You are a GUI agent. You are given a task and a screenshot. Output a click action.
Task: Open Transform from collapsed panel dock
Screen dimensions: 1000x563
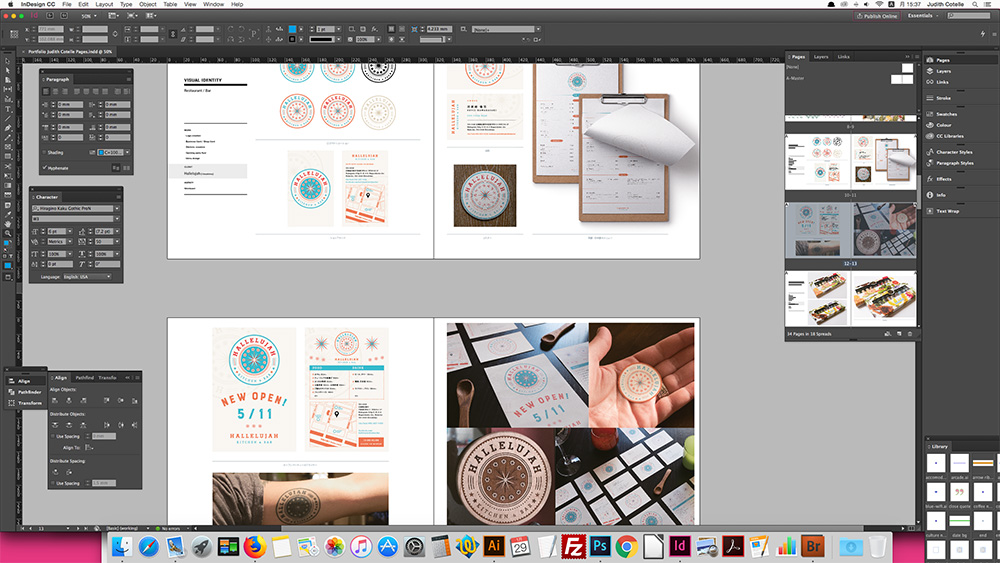pyautogui.click(x=26, y=403)
